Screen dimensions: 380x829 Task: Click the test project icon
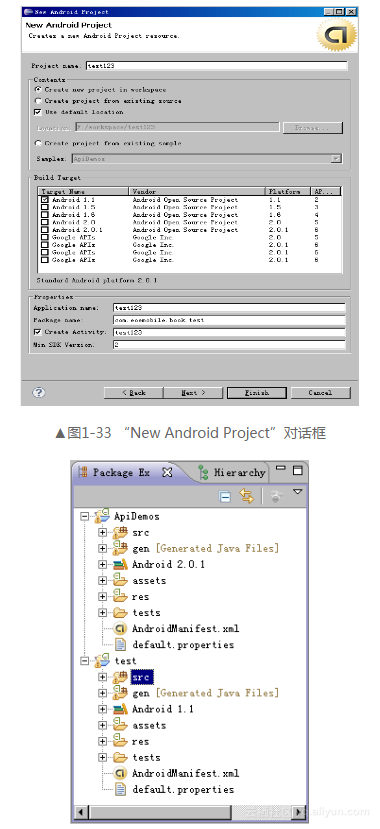[x=101, y=661]
